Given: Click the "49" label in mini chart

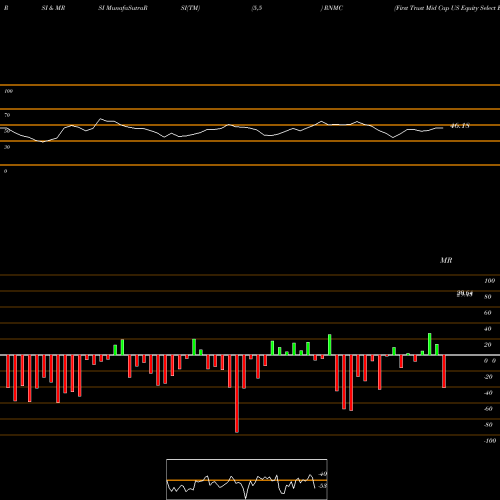Looking at the screenshot, I should click(x=323, y=474).
